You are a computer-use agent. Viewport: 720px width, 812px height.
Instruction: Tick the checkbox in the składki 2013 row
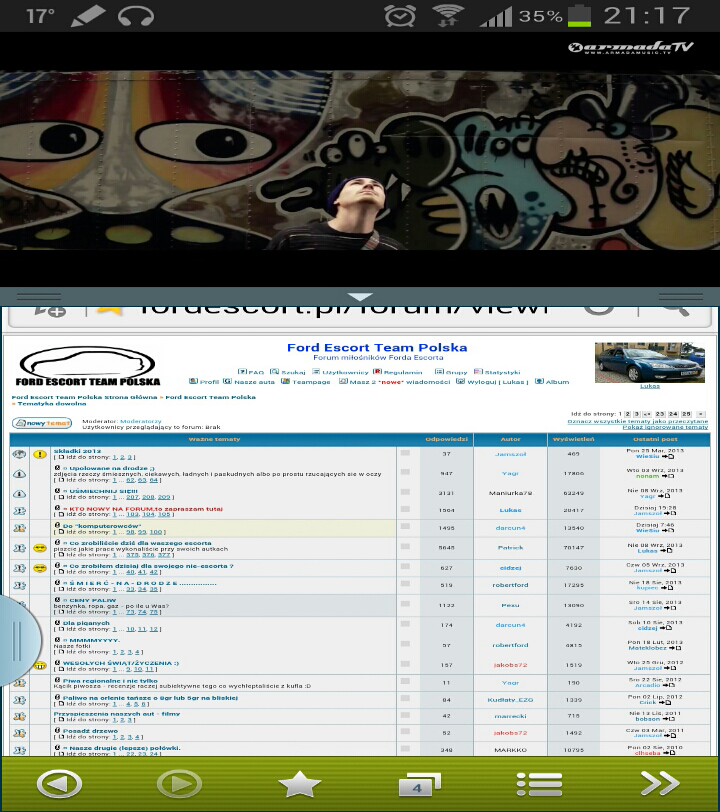(405, 454)
